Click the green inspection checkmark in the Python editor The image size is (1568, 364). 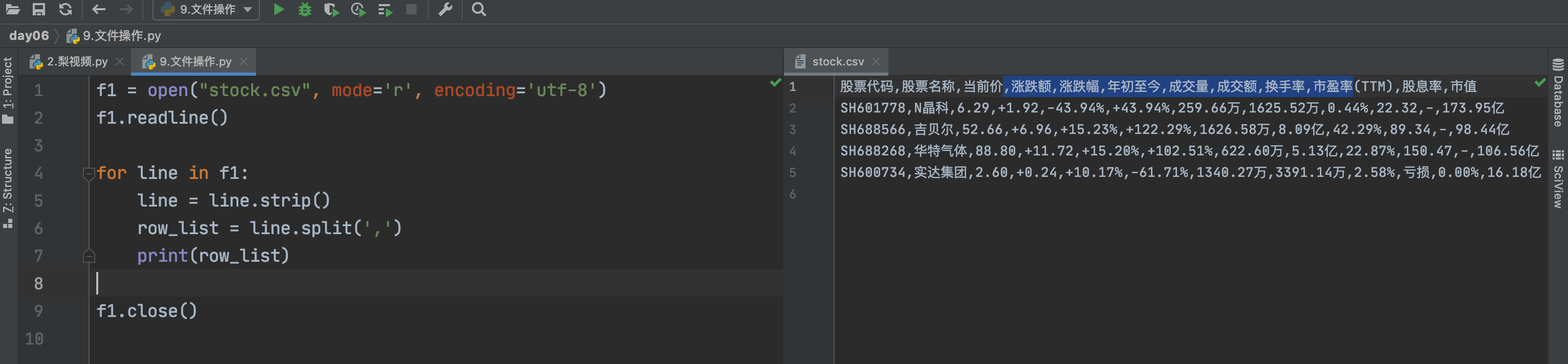click(x=775, y=82)
